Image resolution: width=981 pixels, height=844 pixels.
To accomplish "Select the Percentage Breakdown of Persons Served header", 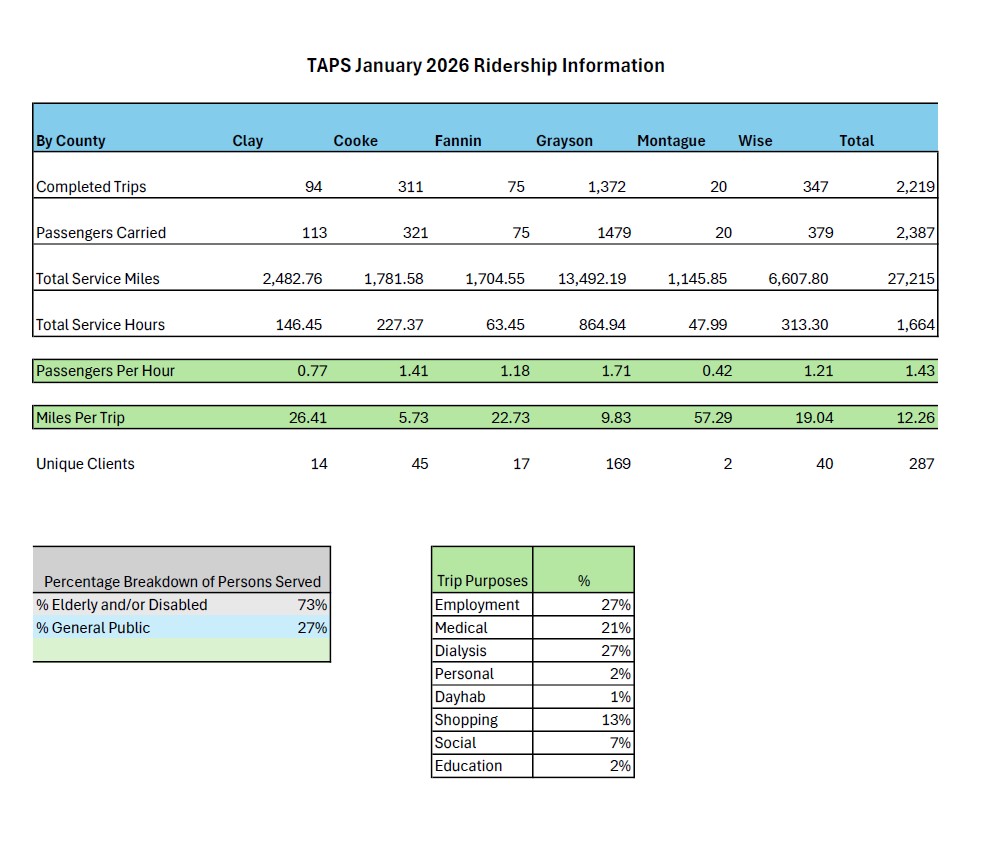I will (182, 581).
